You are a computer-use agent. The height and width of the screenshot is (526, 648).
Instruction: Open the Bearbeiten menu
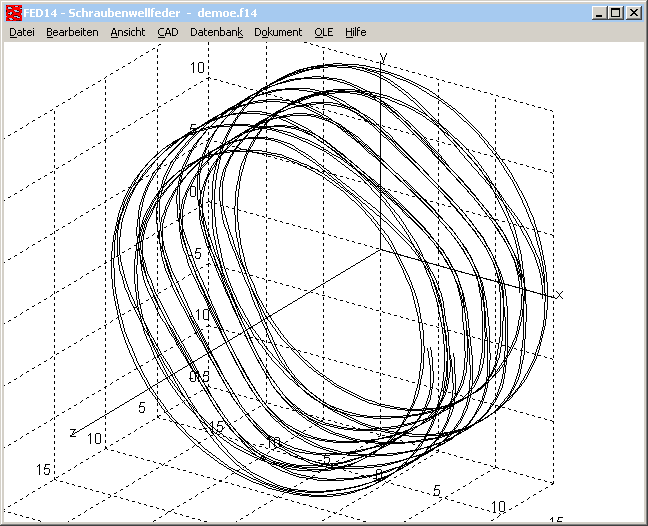tap(72, 32)
